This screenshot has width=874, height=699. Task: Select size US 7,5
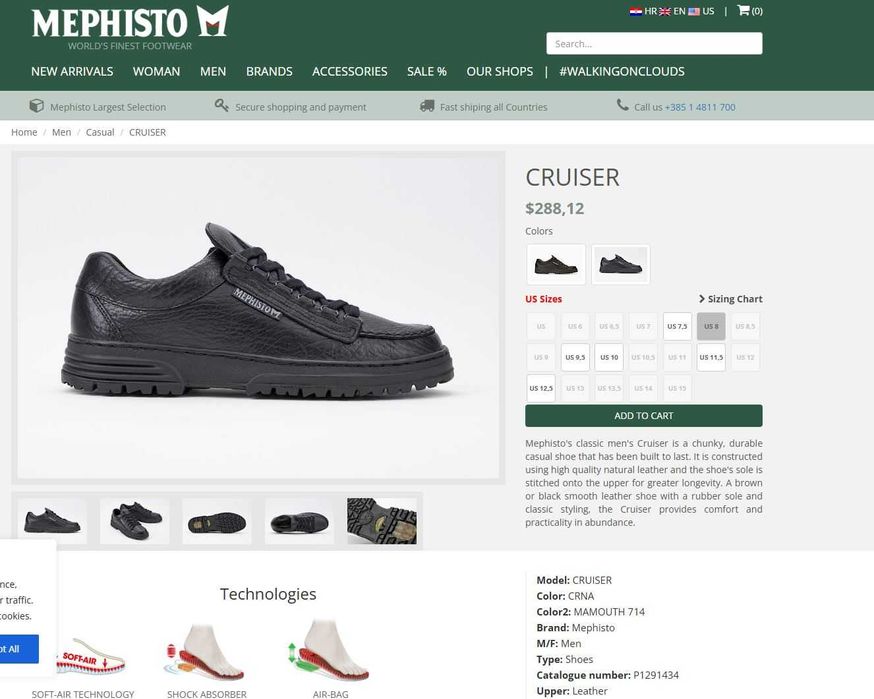pyautogui.click(x=677, y=326)
